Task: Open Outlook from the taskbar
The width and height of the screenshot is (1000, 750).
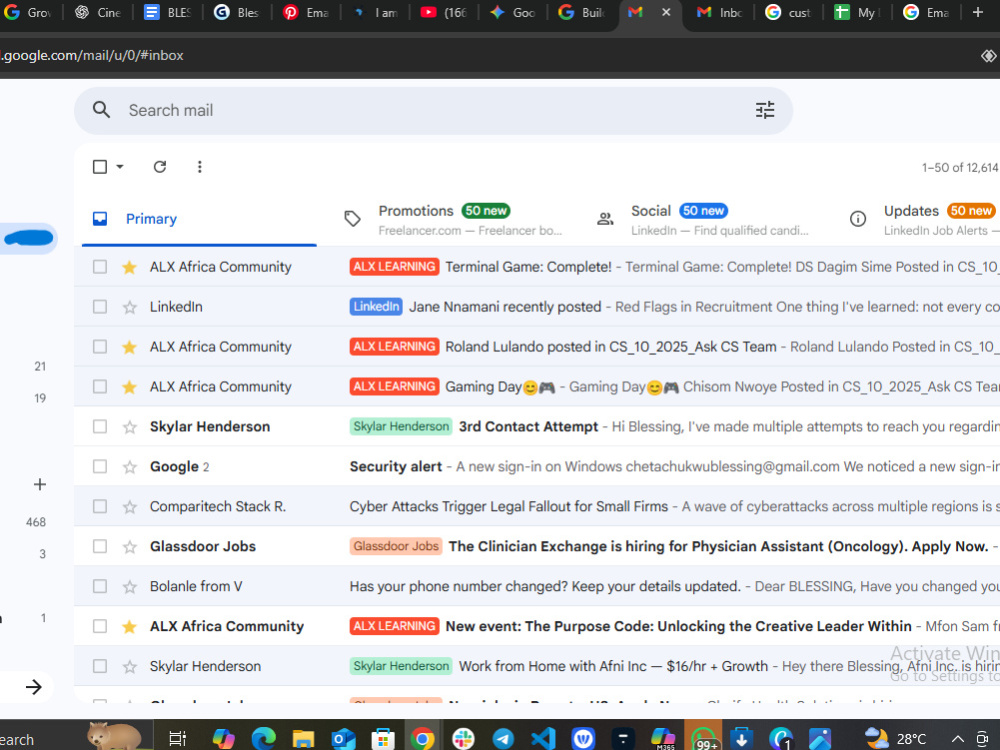Action: coord(343,739)
